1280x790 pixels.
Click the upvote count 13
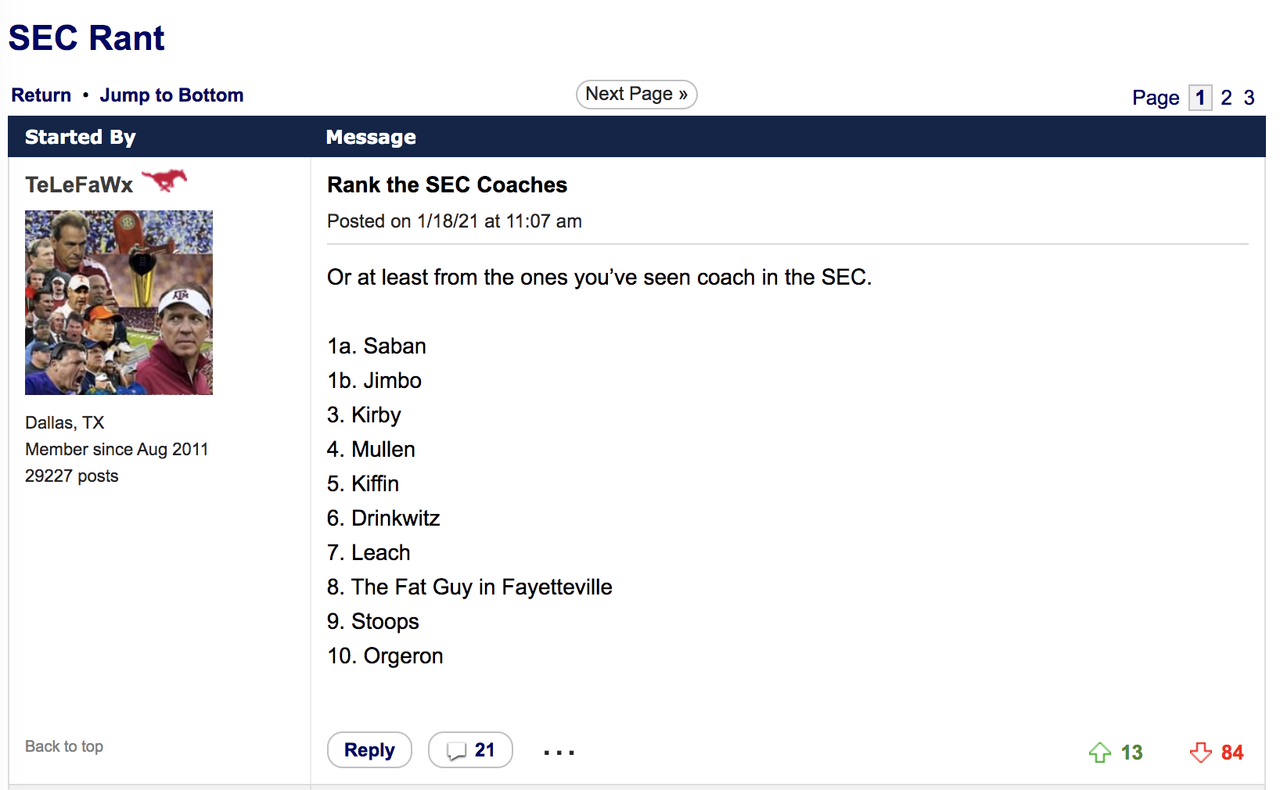[1132, 753]
